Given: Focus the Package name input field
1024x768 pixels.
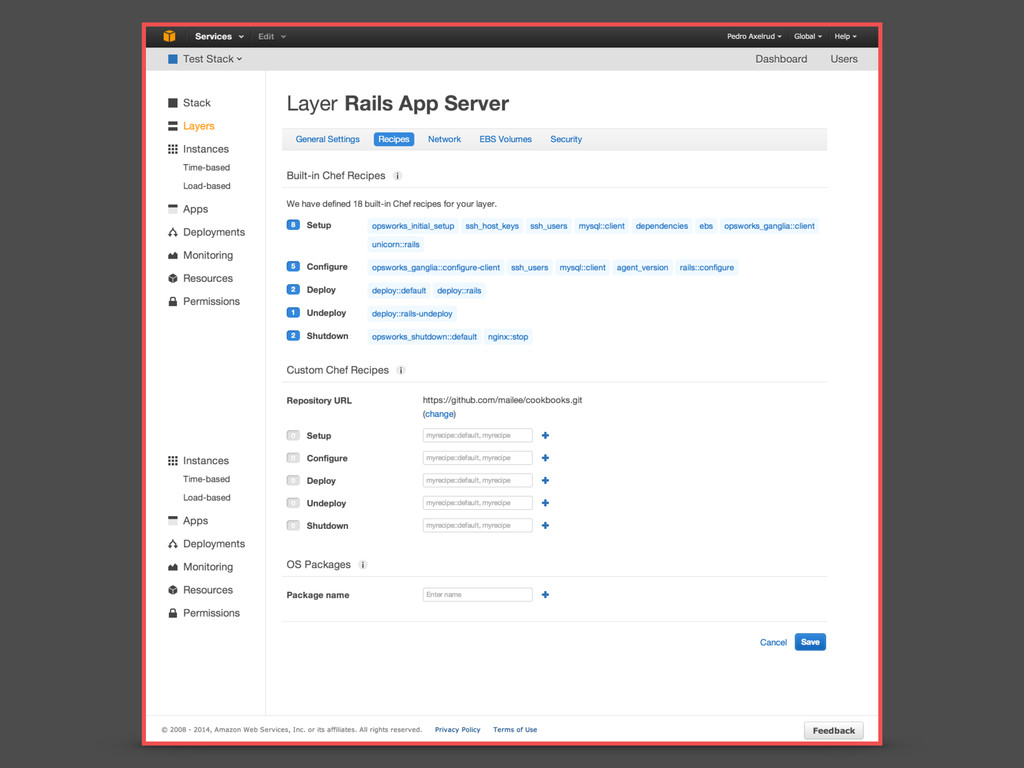Looking at the screenshot, I should 477,595.
